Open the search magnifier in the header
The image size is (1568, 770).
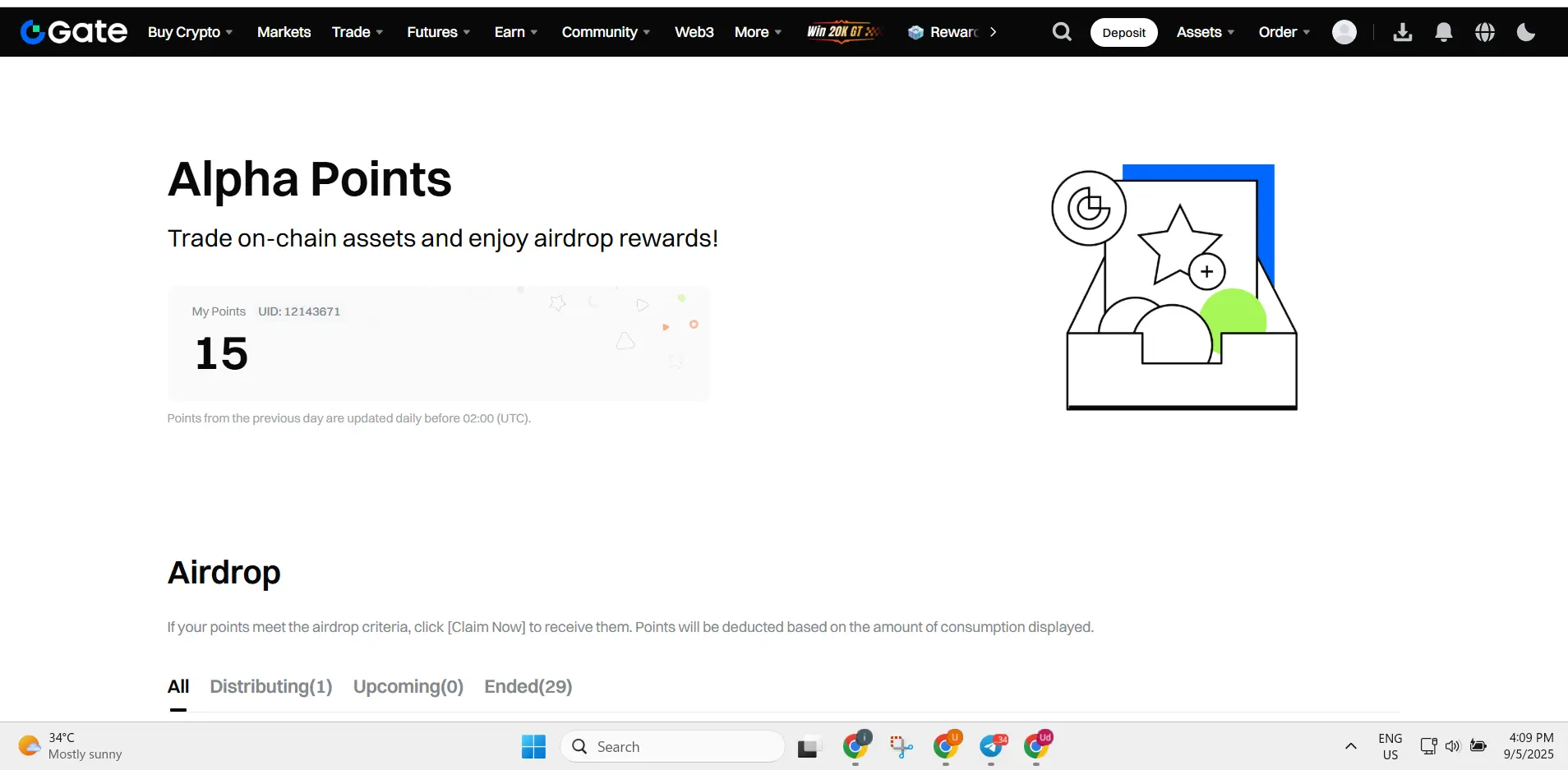pos(1062,32)
